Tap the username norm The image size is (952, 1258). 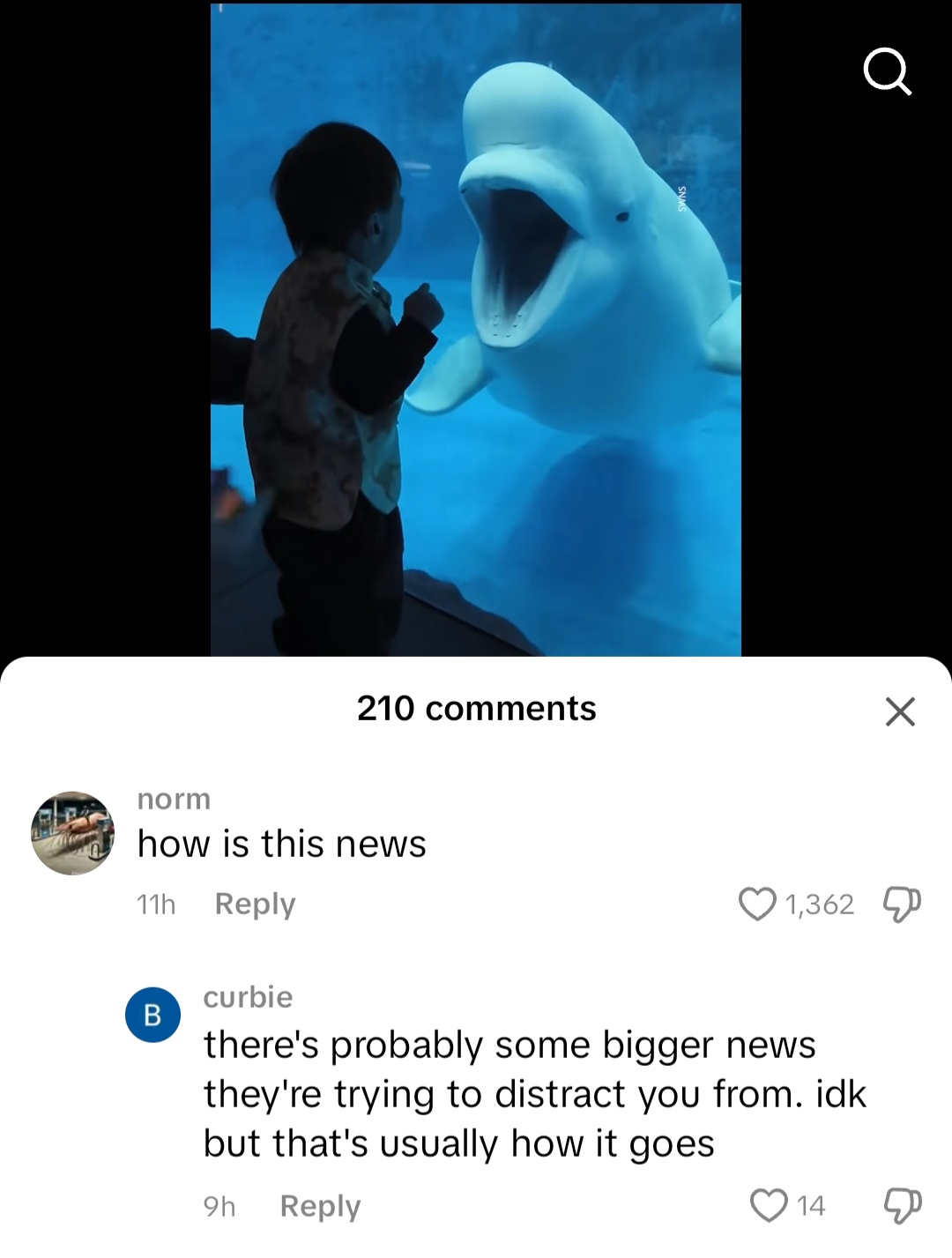174,799
